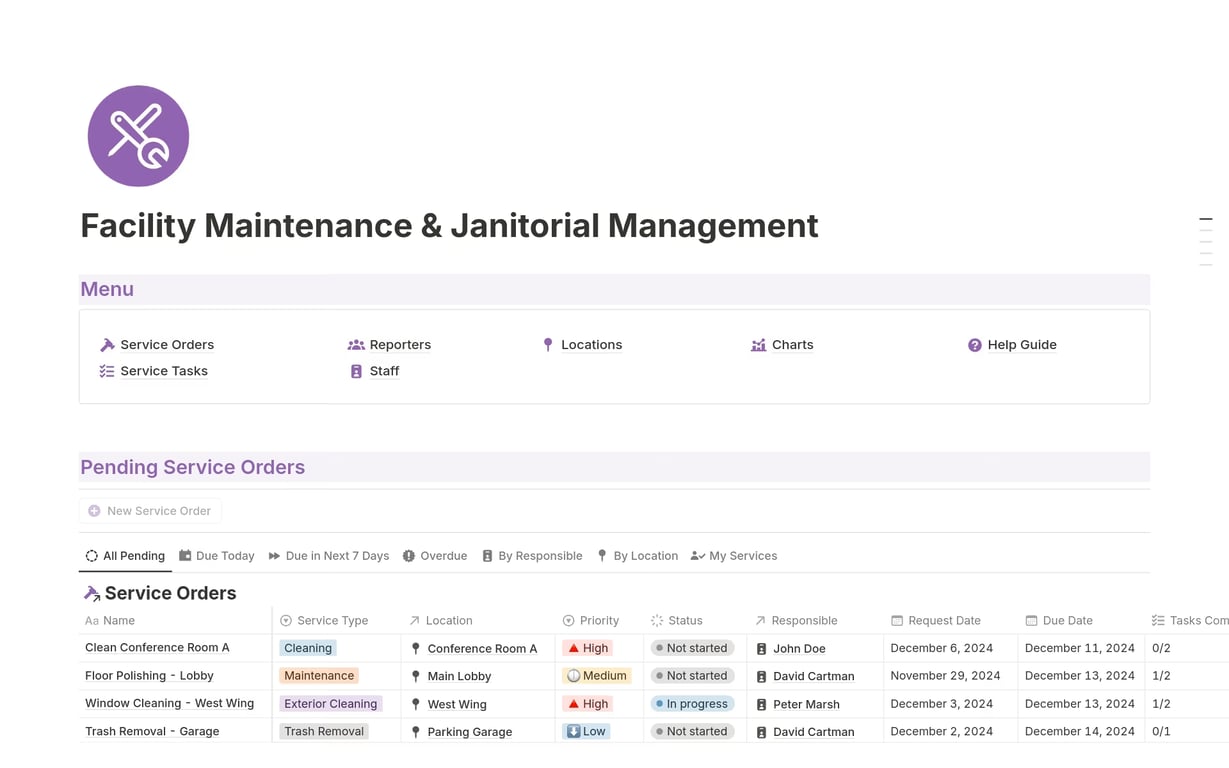Open the Help Guide link
This screenshot has height=768, width=1229.
point(1022,345)
